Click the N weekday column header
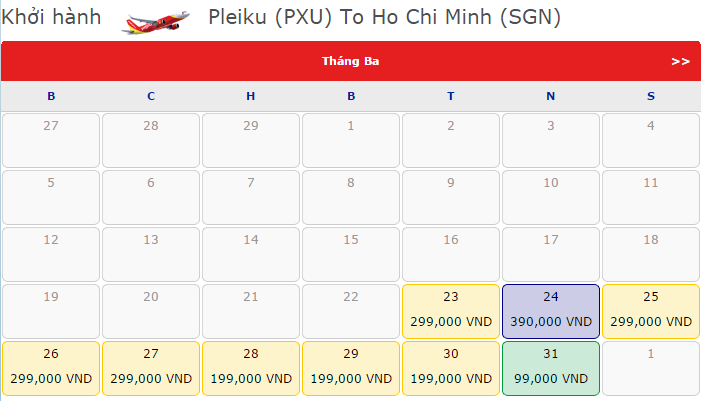The height and width of the screenshot is (401, 703). click(550, 96)
